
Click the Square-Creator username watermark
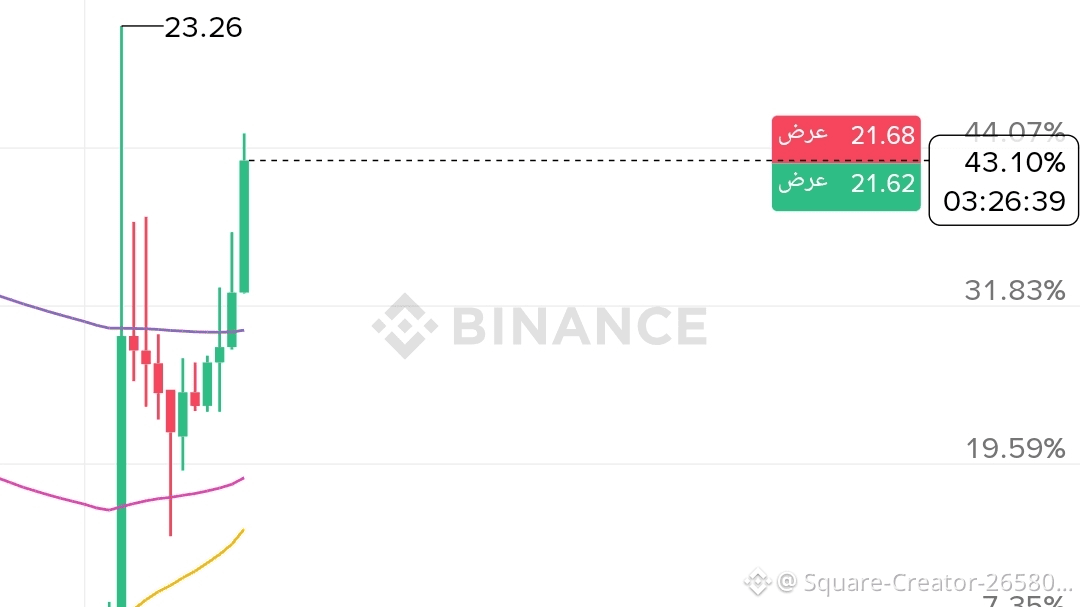[925, 582]
